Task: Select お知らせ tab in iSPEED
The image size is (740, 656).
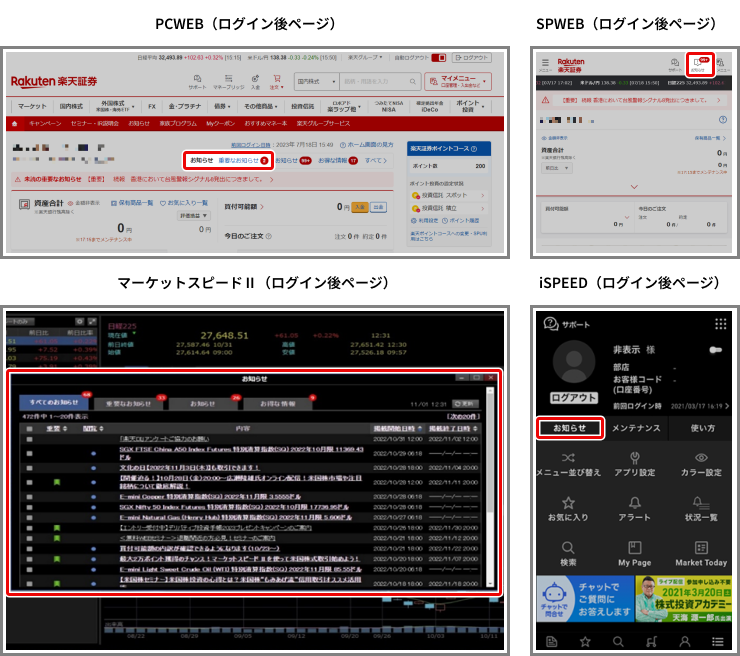Action: click(x=570, y=428)
